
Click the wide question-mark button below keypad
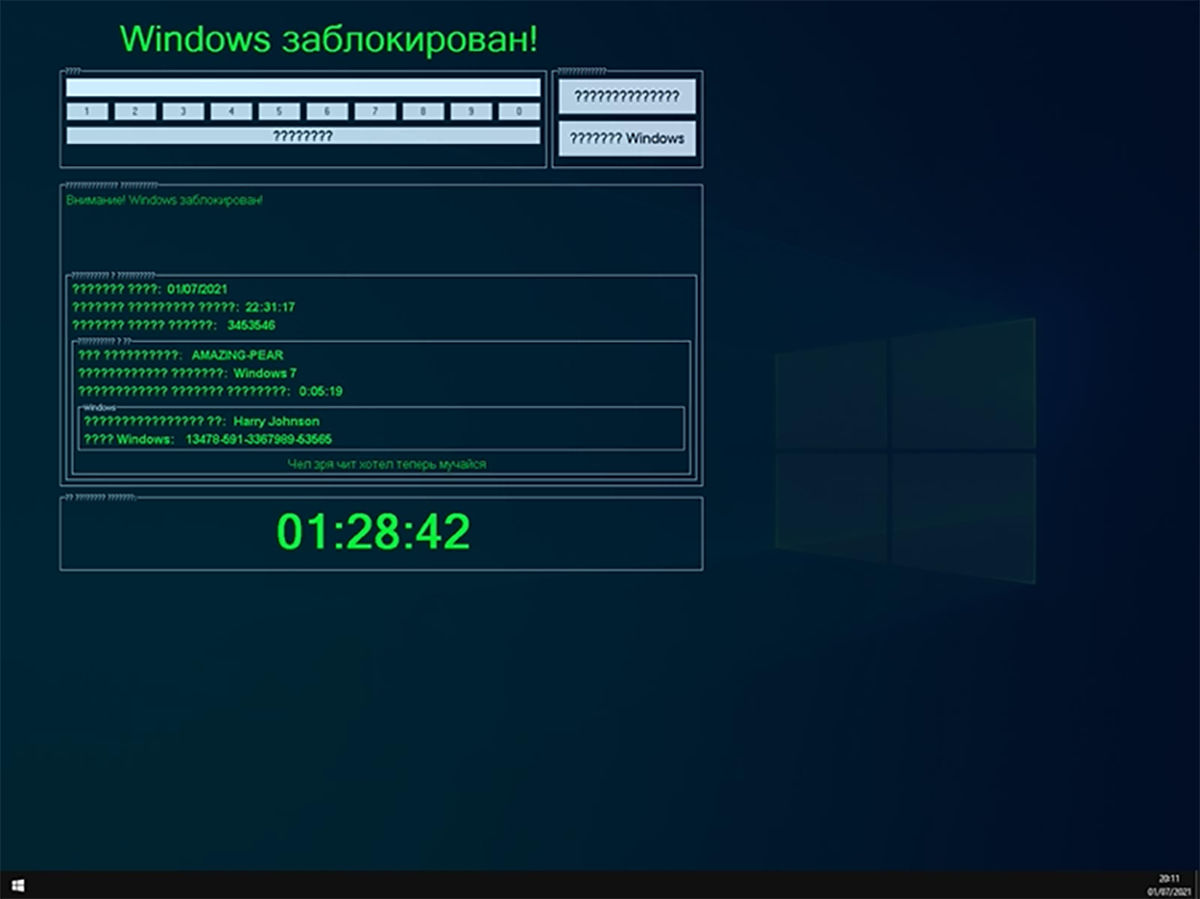pyautogui.click(x=303, y=135)
